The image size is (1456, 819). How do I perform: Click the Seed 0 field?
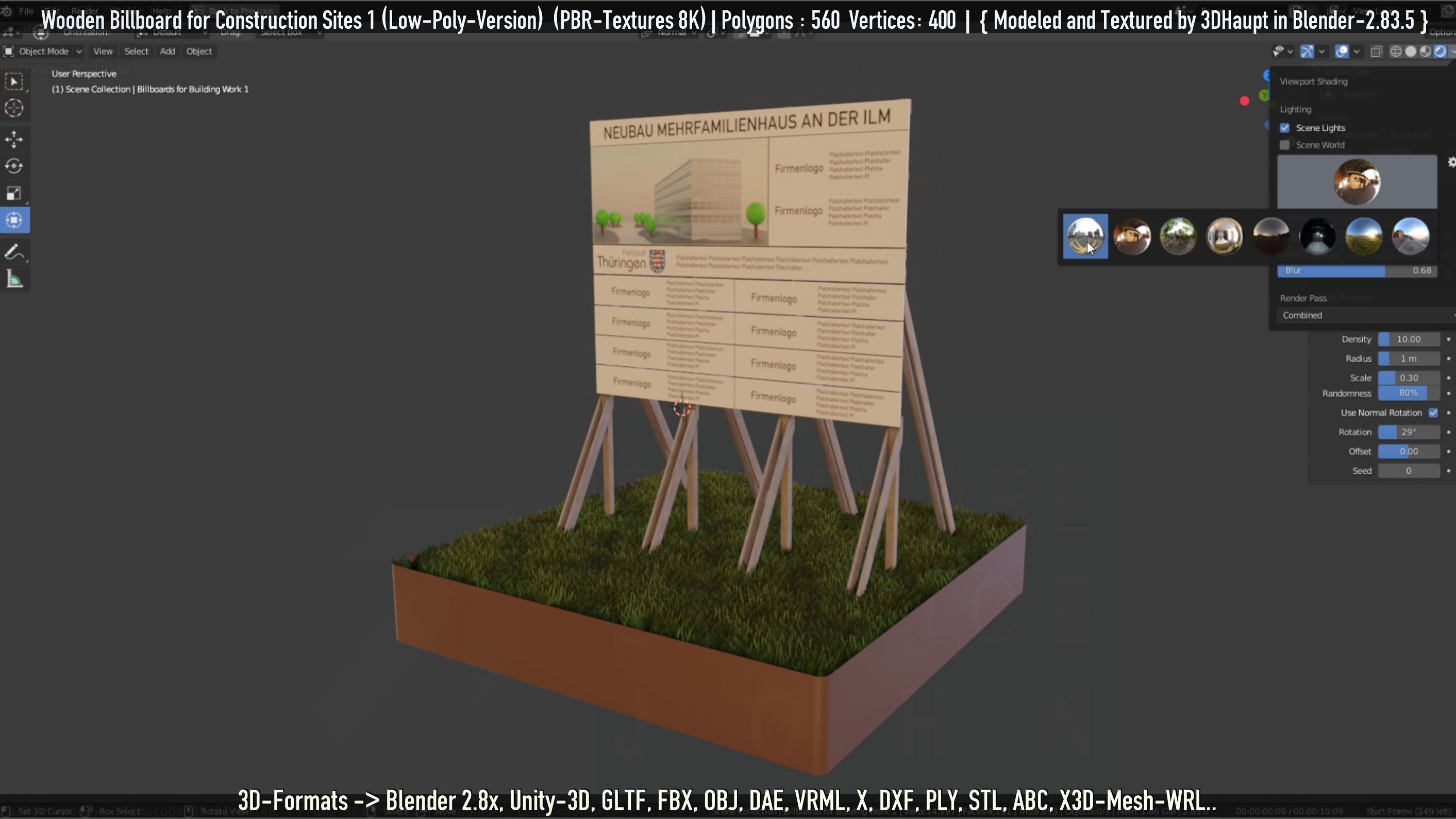[1409, 470]
